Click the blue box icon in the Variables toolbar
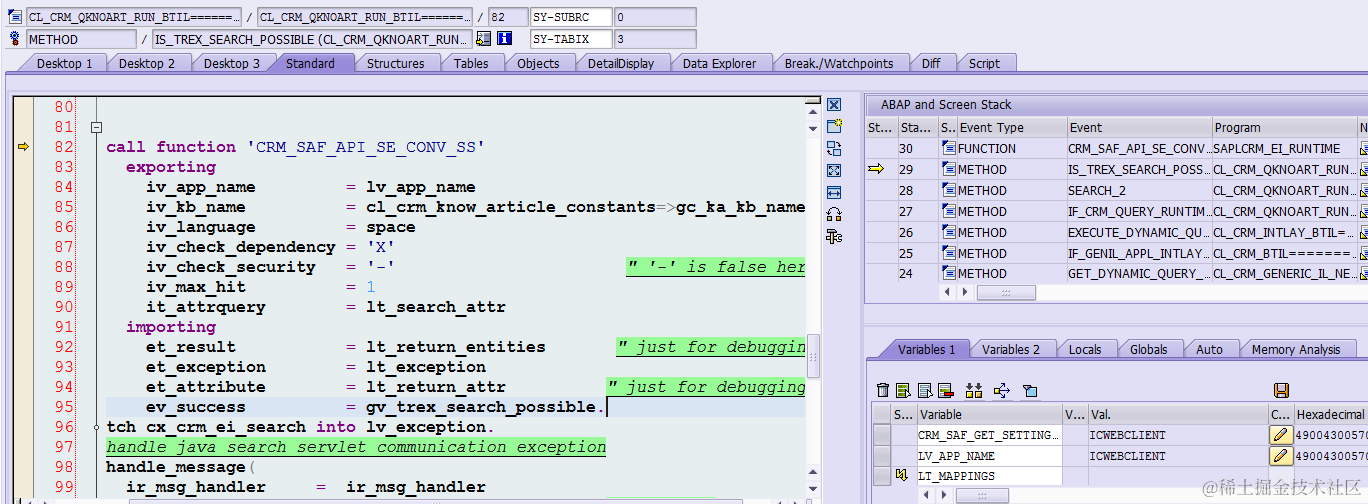This screenshot has height=504, width=1368. pyautogui.click(x=1030, y=390)
